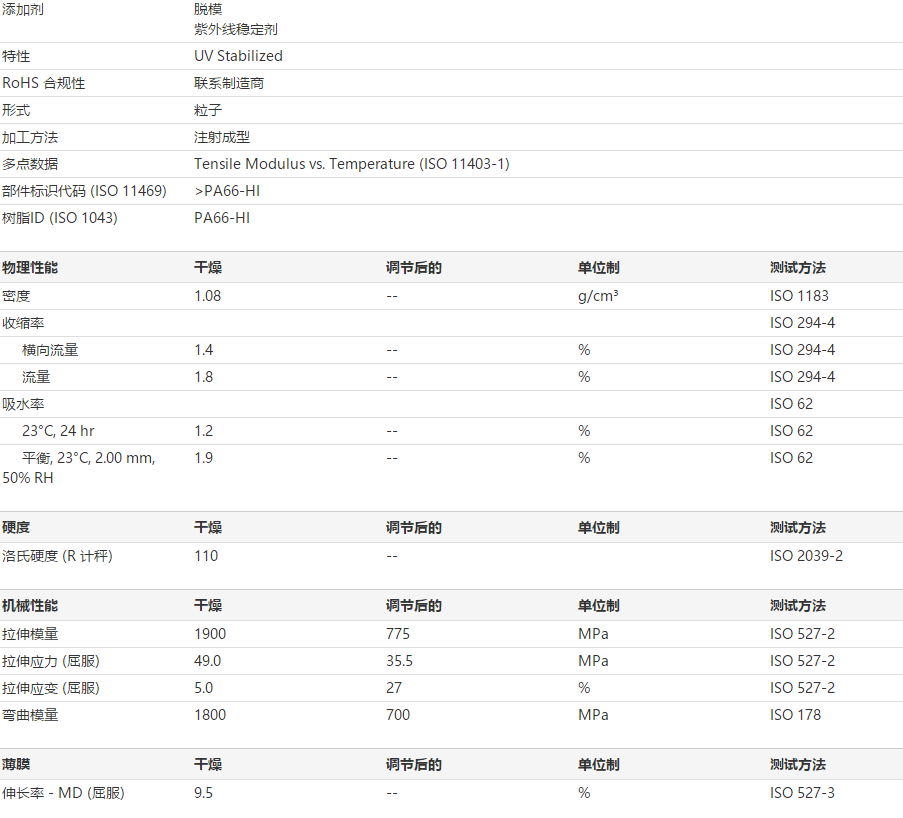Click ISO 527-3 in the 薄膜 table

pyautogui.click(x=802, y=793)
